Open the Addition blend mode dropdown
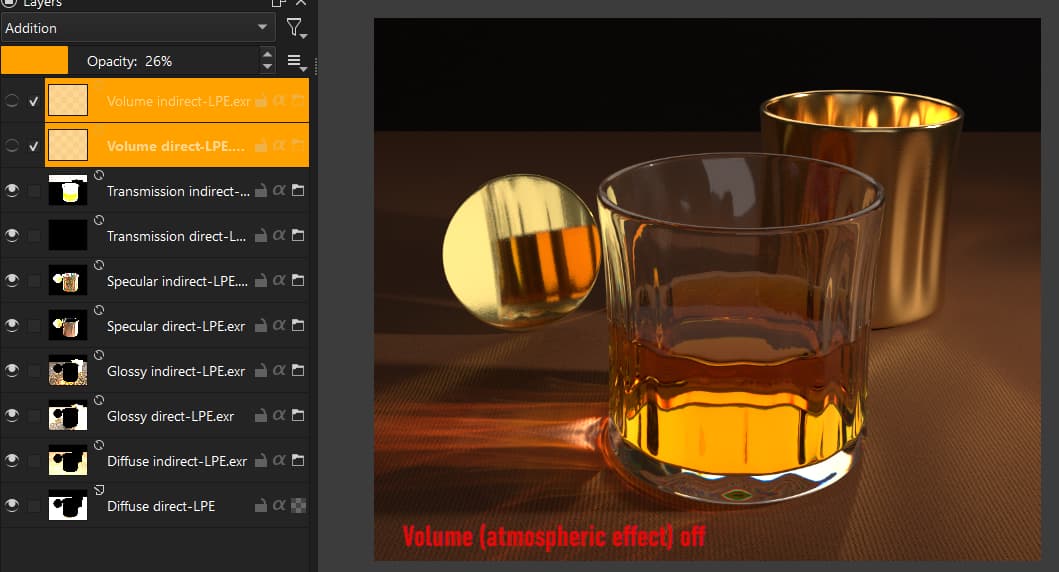Image resolution: width=1059 pixels, height=572 pixels. point(138,28)
